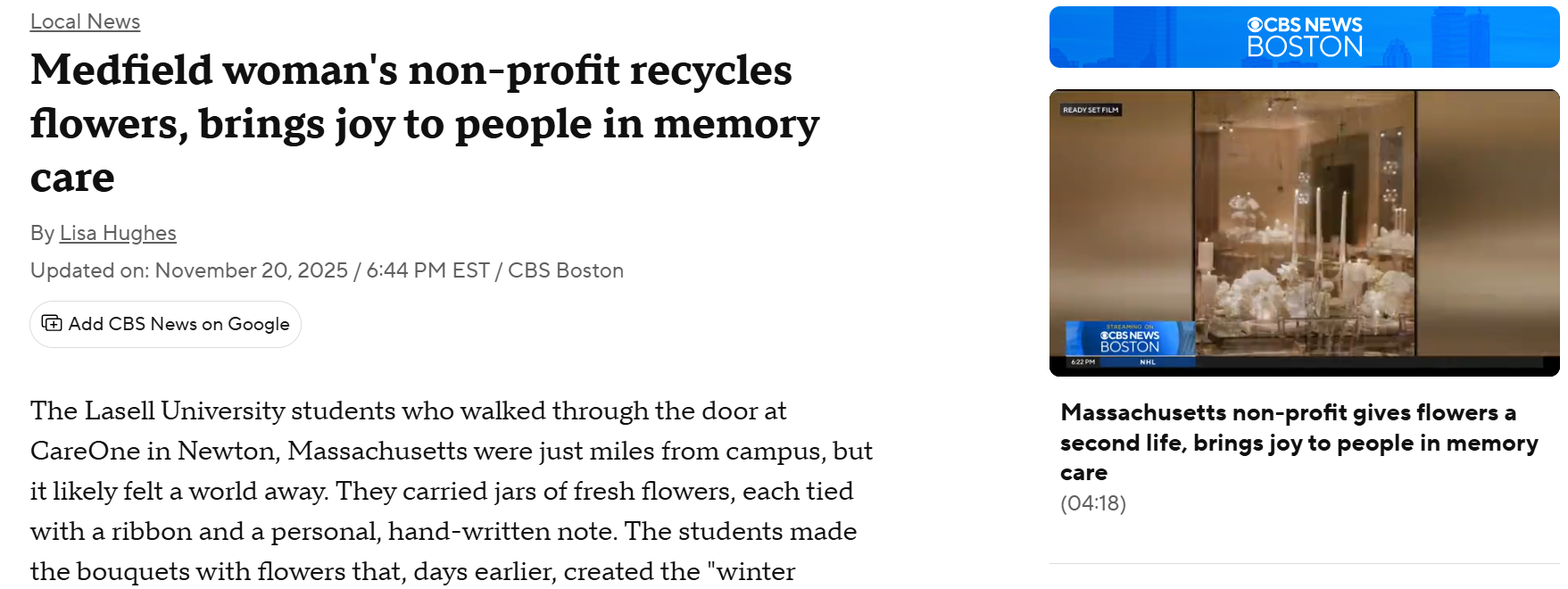The height and width of the screenshot is (589, 1568).
Task: Click the November 20, 2025 update date
Action: pyautogui.click(x=251, y=270)
